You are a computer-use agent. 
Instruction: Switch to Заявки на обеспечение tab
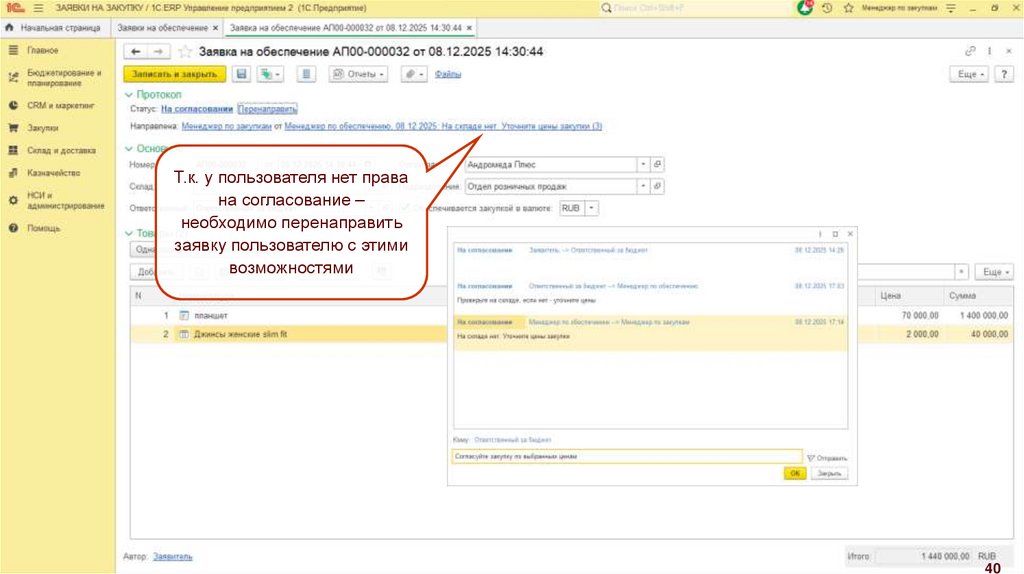click(163, 28)
